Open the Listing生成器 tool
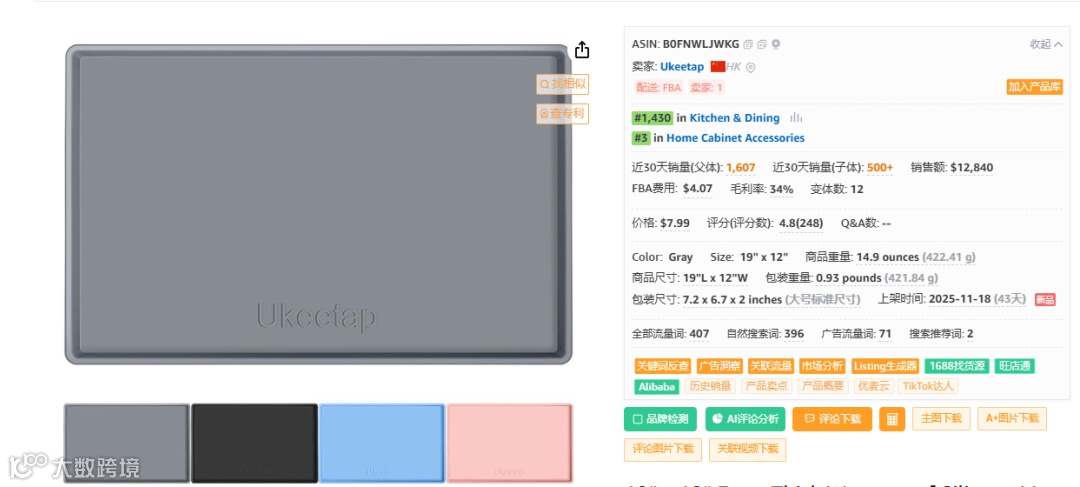Viewport: 1080px width, 487px height. (x=885, y=366)
